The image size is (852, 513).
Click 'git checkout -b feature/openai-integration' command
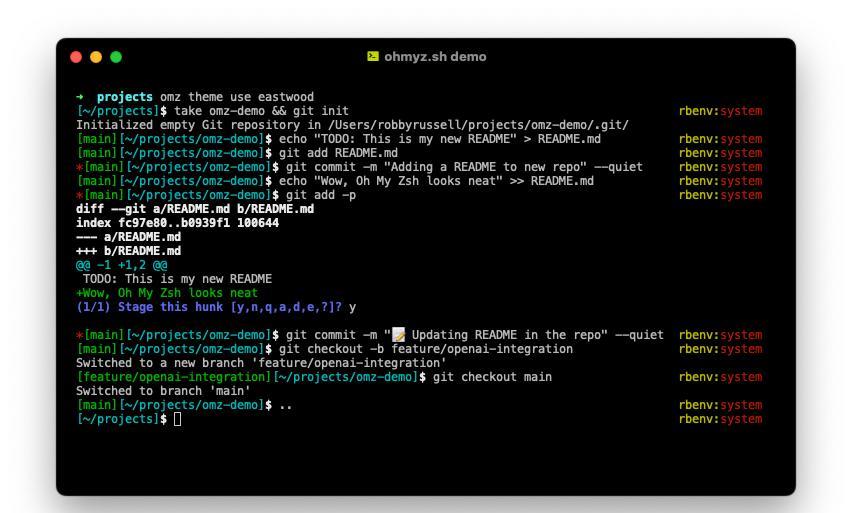coord(426,349)
